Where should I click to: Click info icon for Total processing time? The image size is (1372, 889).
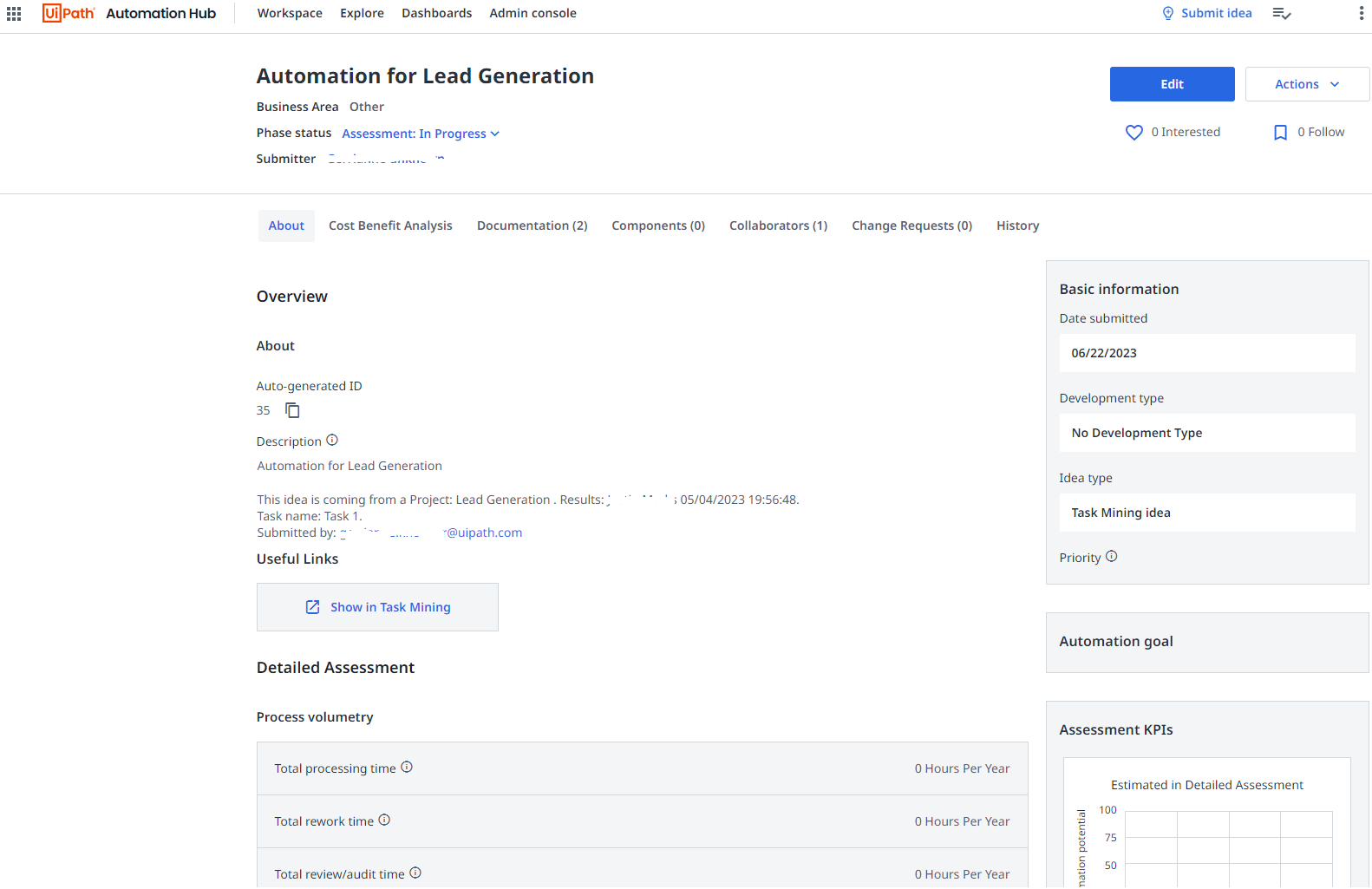[407, 768]
